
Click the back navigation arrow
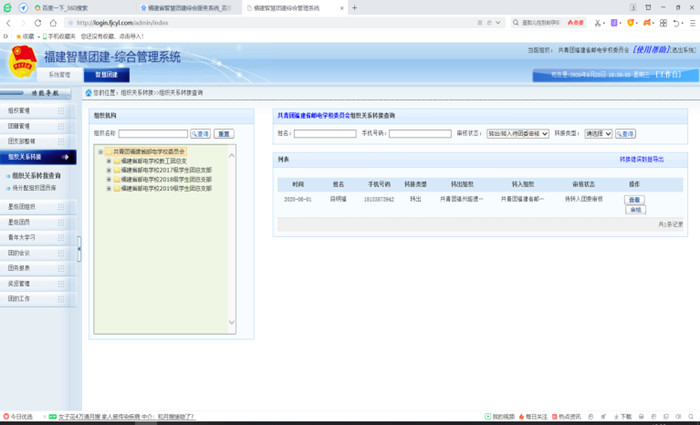point(9,21)
